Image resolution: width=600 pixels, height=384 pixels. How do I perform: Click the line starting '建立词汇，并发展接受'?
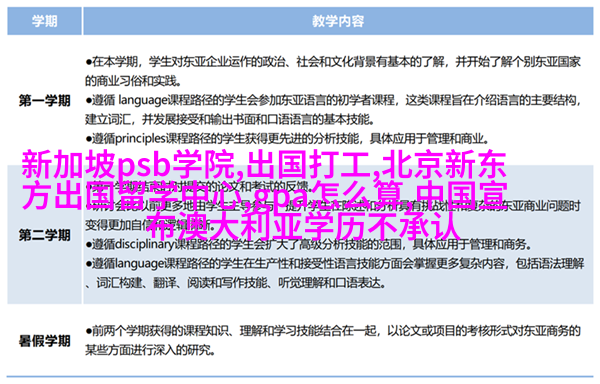tap(229, 119)
